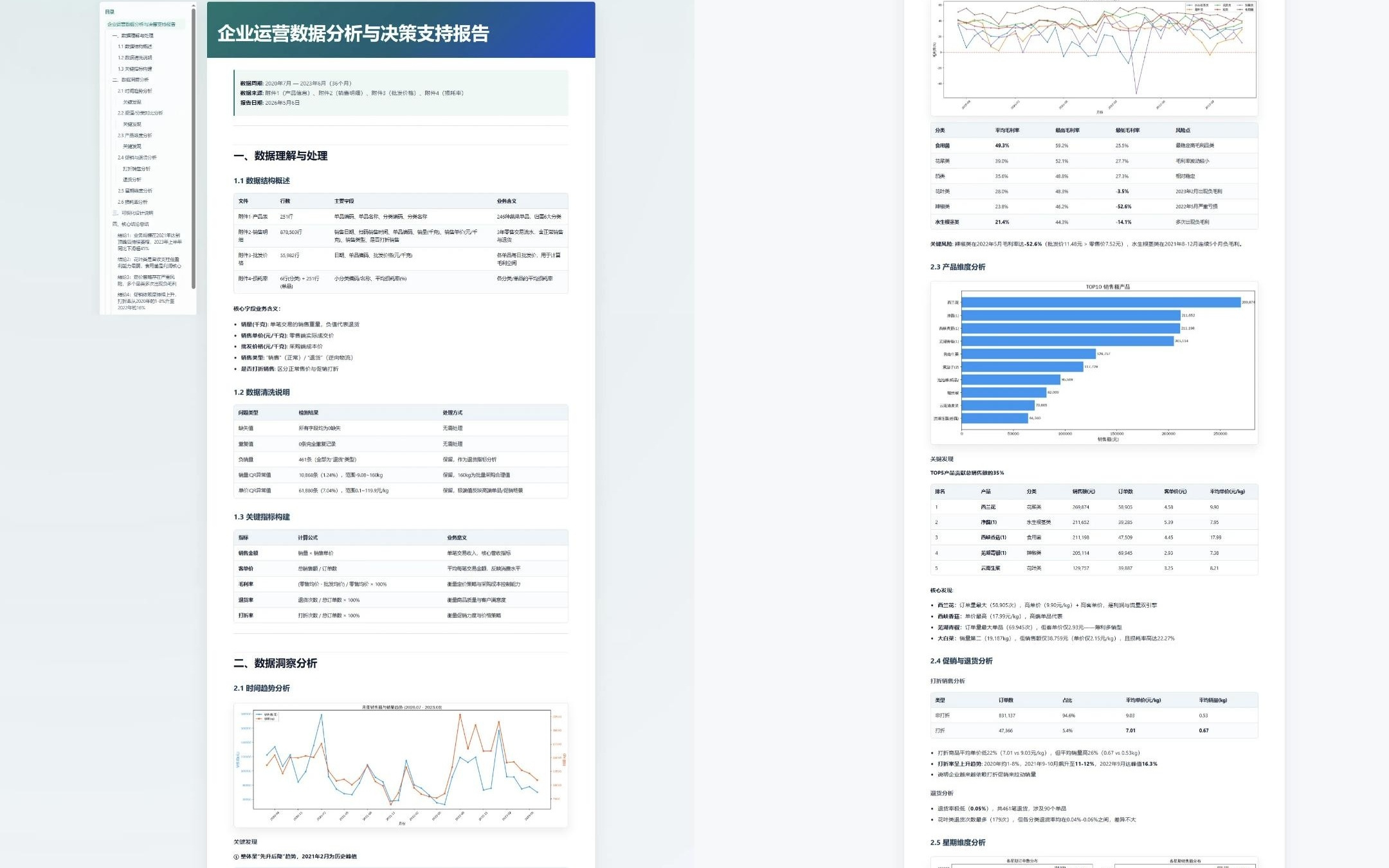Jump to '一、数据理解与处理' in the table of contents

(133, 35)
